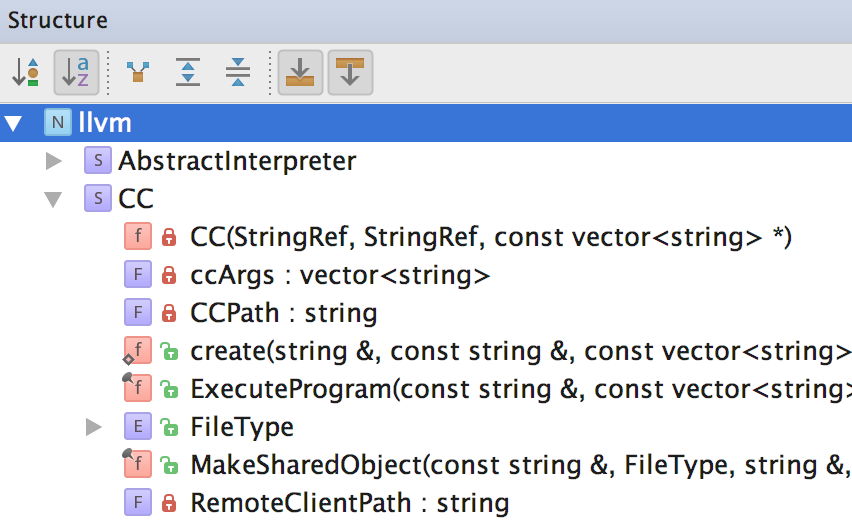
Task: Click the create function icon
Action: pyautogui.click(x=137, y=351)
